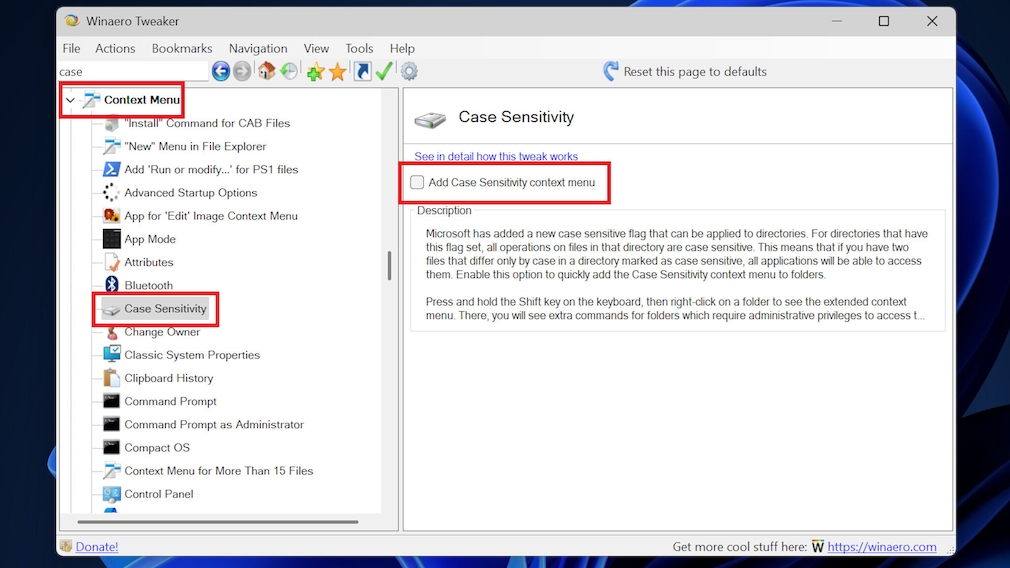Click the blue shortcut arrow toolbar icon
This screenshot has height=568, width=1010.
[362, 71]
